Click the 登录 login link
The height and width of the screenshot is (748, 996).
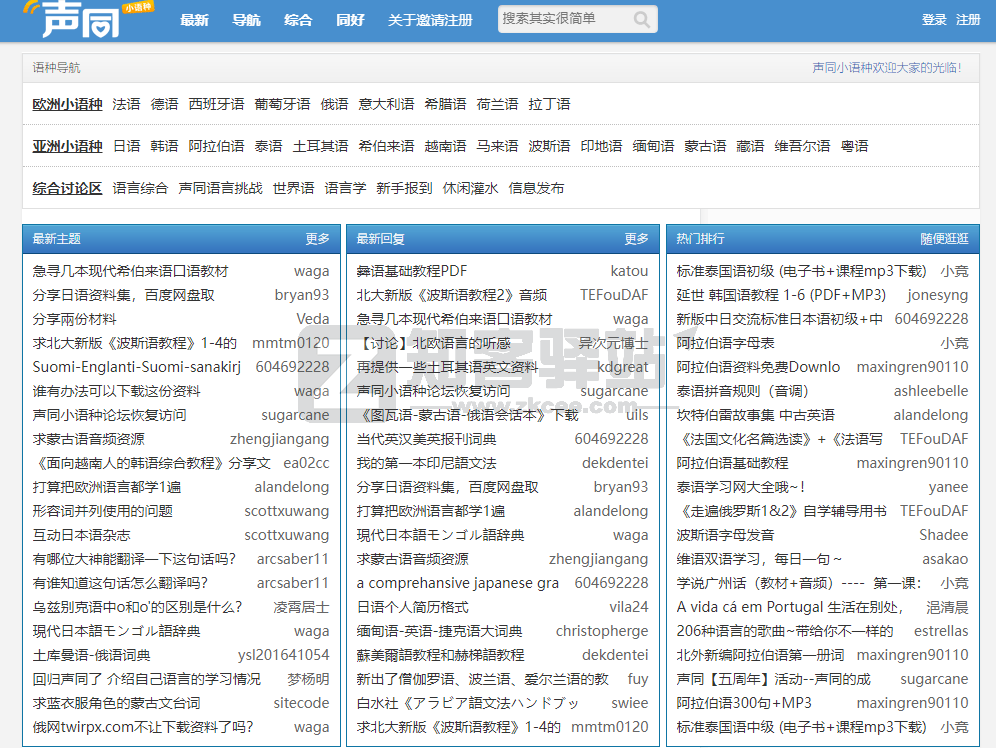pyautogui.click(x=933, y=19)
